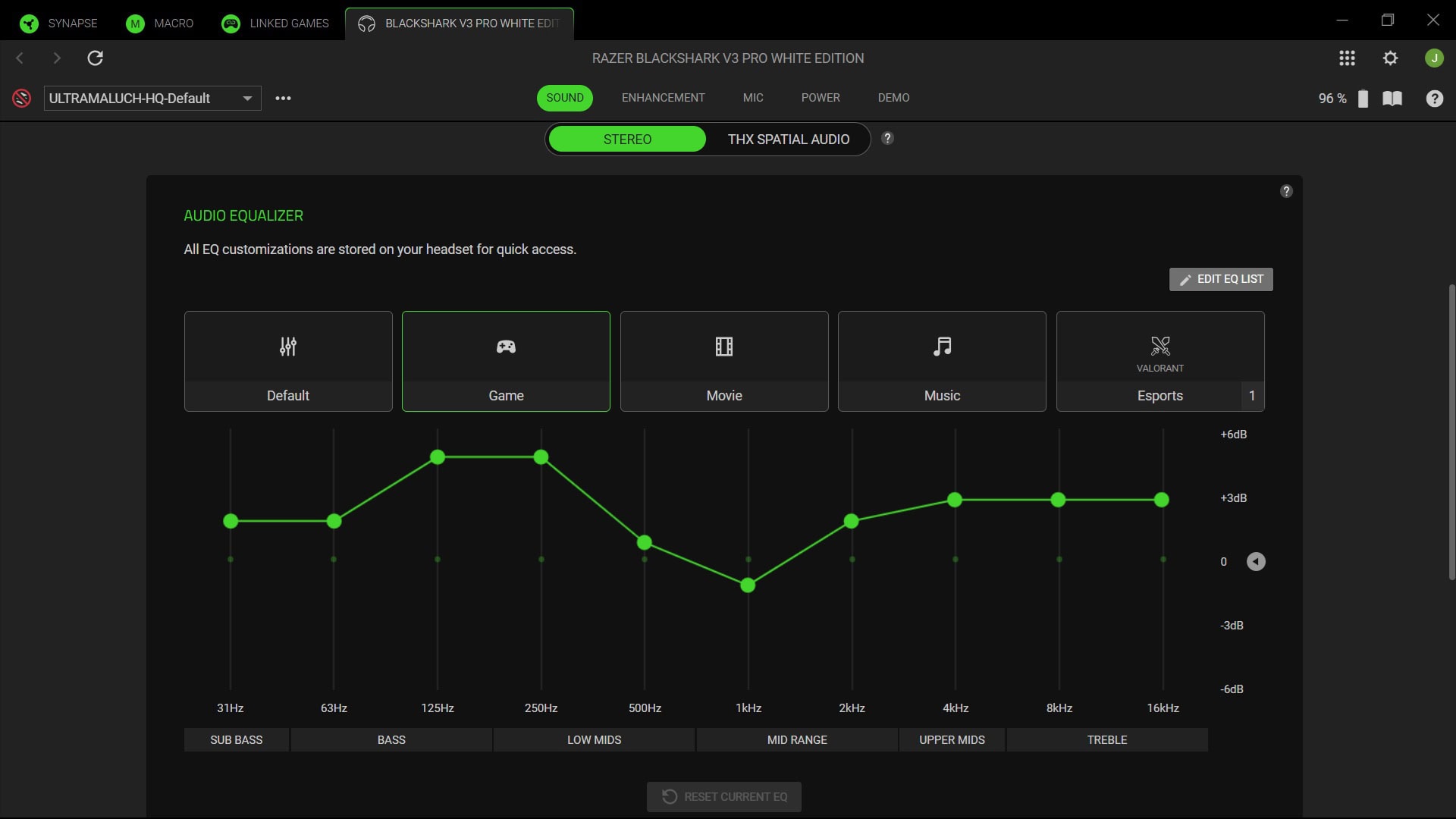Click the 8kHz EQ slider handle

pos(1059,500)
